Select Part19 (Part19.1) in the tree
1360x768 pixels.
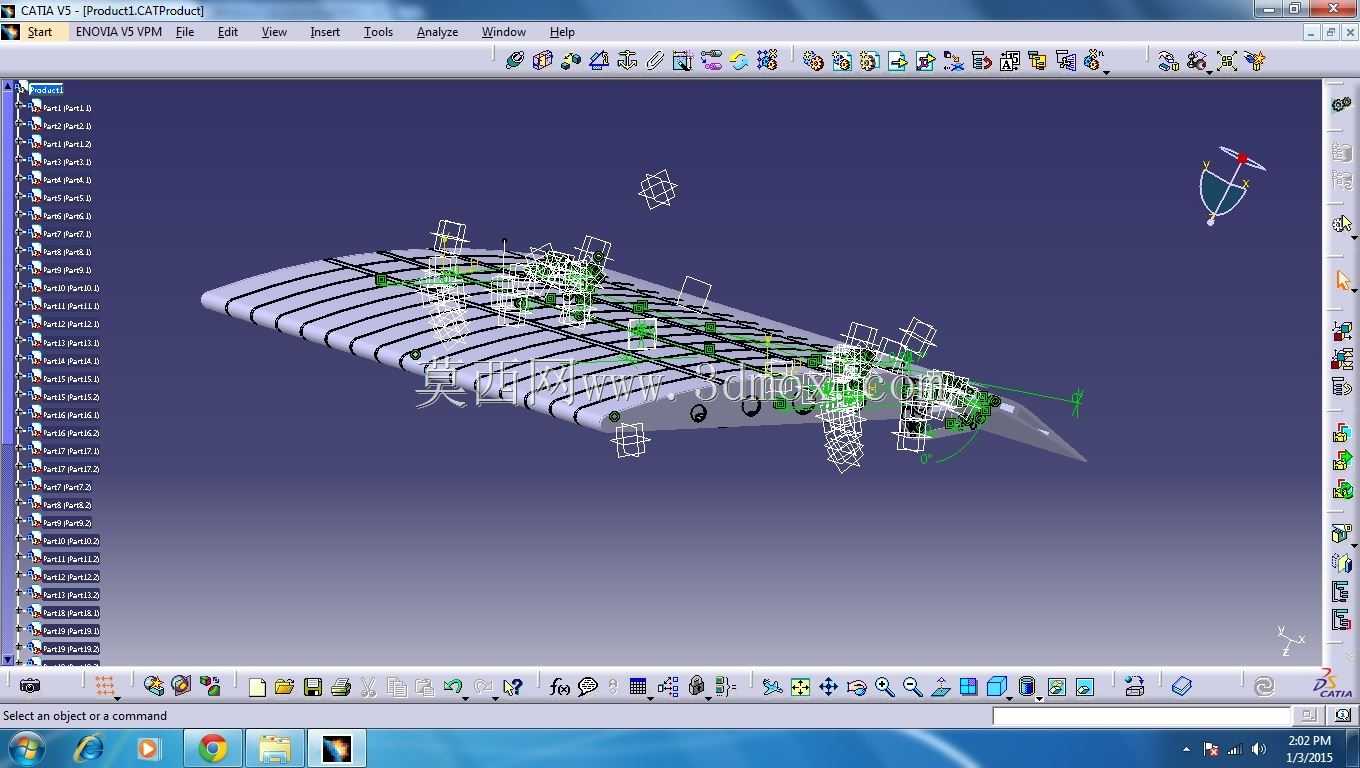point(71,631)
